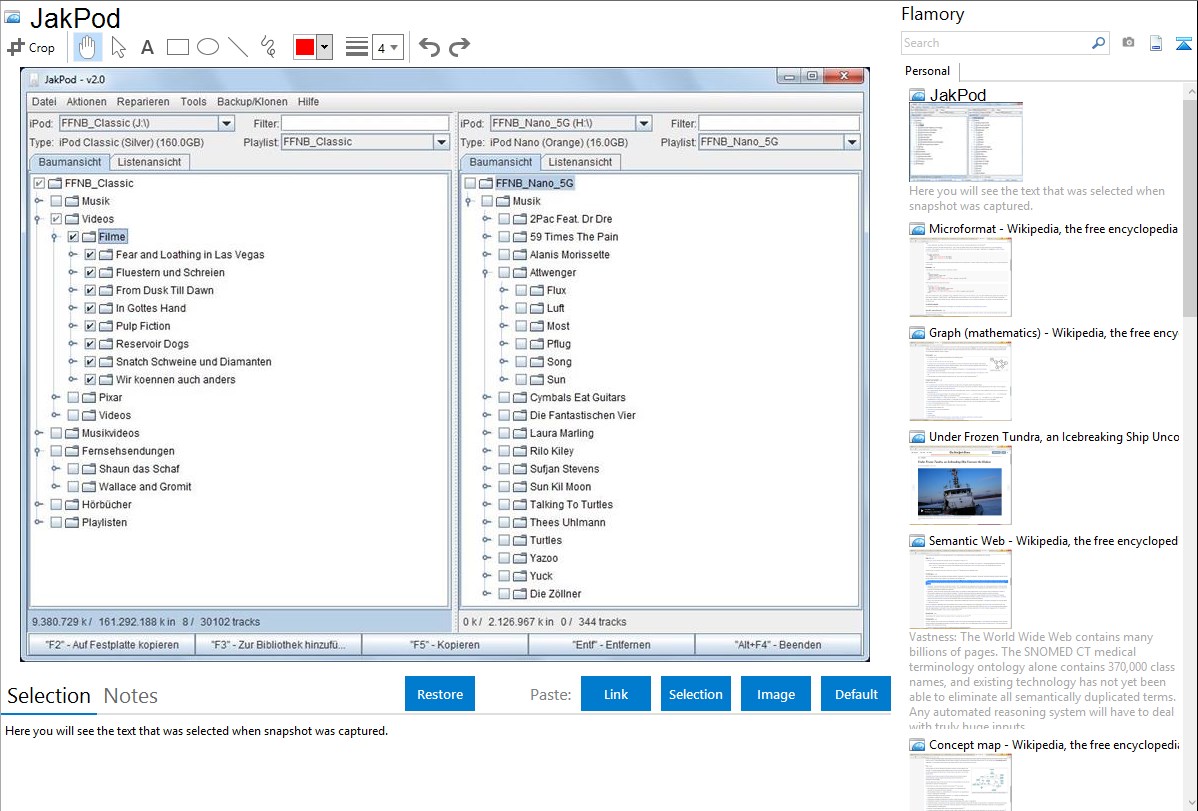This screenshot has height=811, width=1198.
Task: Open the FFNB_Nano_5G iPod dropdown
Action: pos(644,123)
